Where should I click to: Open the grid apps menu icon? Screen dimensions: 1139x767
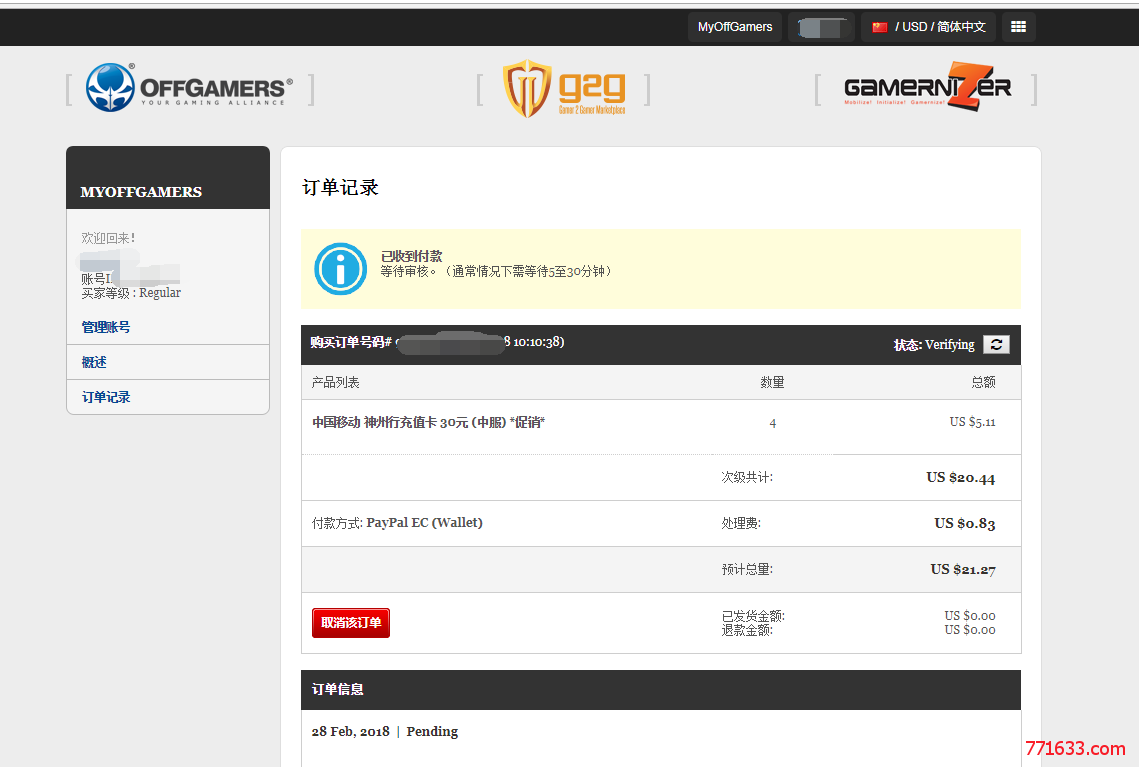(1018, 27)
